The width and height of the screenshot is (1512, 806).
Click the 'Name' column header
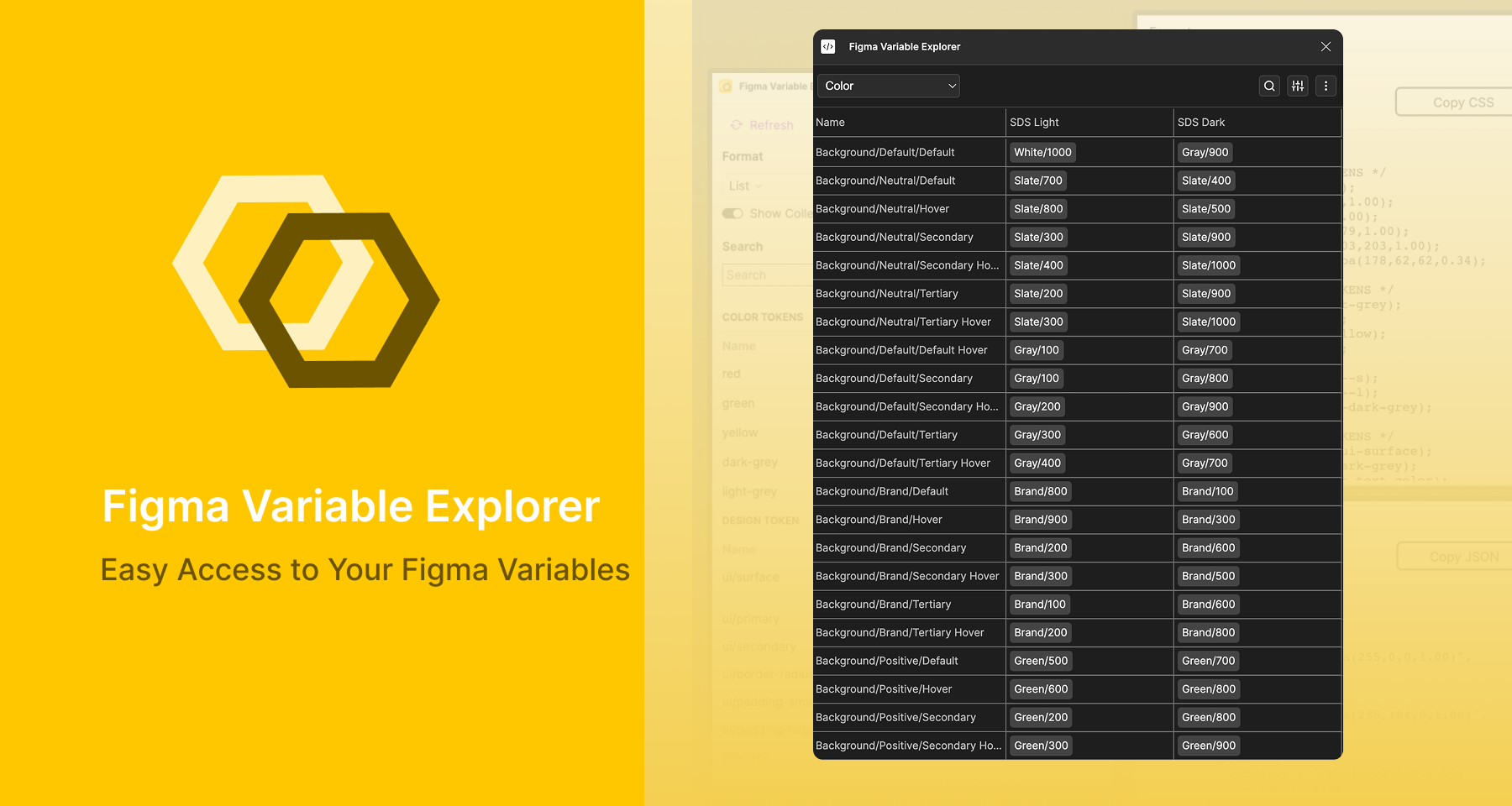pos(829,122)
